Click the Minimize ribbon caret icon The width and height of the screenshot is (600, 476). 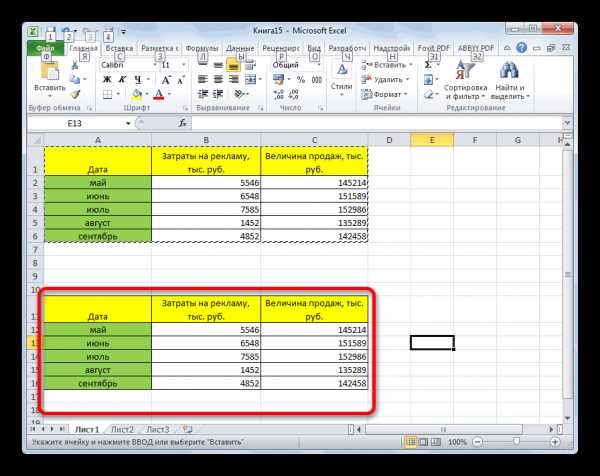507,48
